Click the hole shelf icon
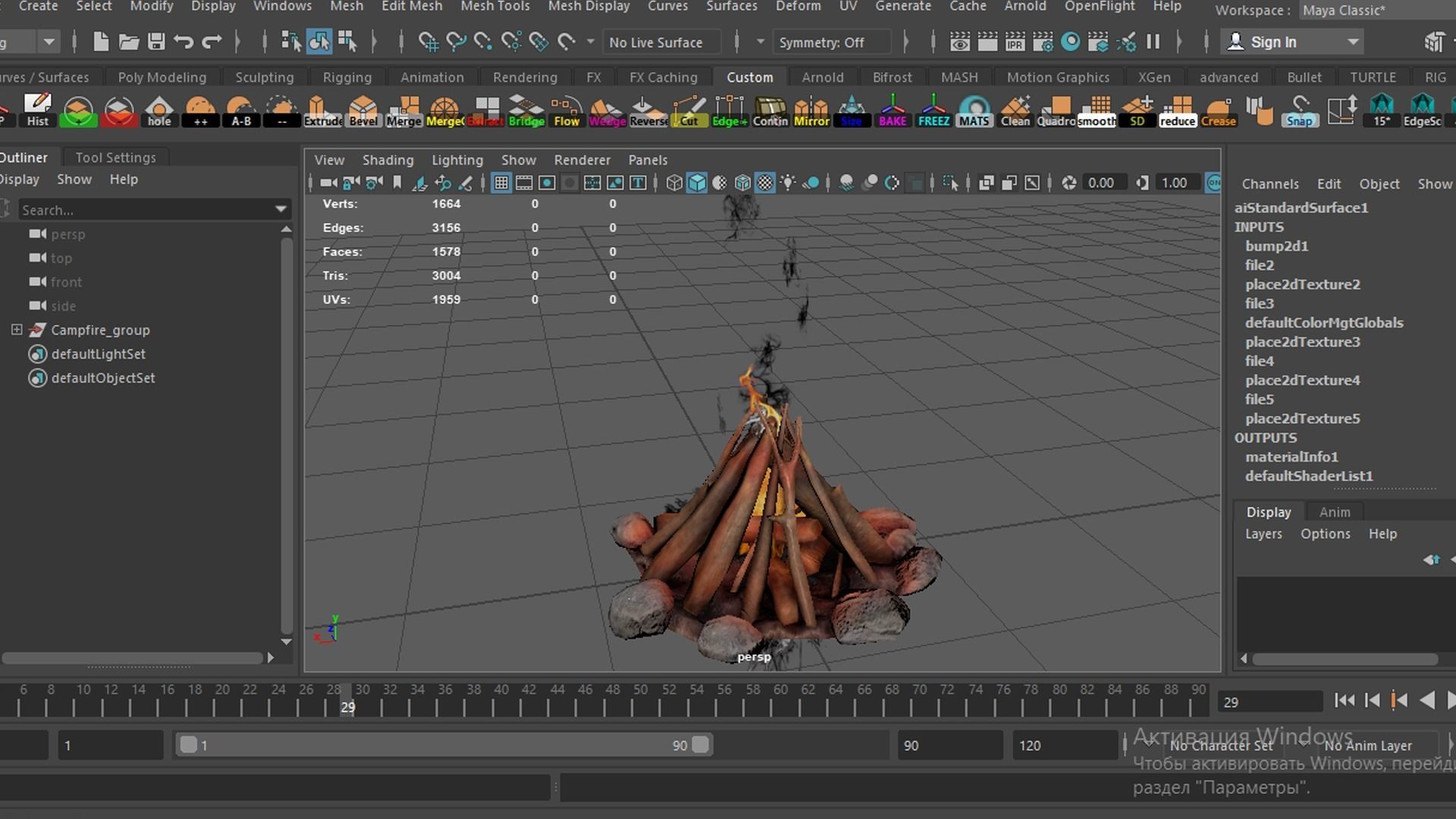Image resolution: width=1456 pixels, height=819 pixels. [159, 111]
